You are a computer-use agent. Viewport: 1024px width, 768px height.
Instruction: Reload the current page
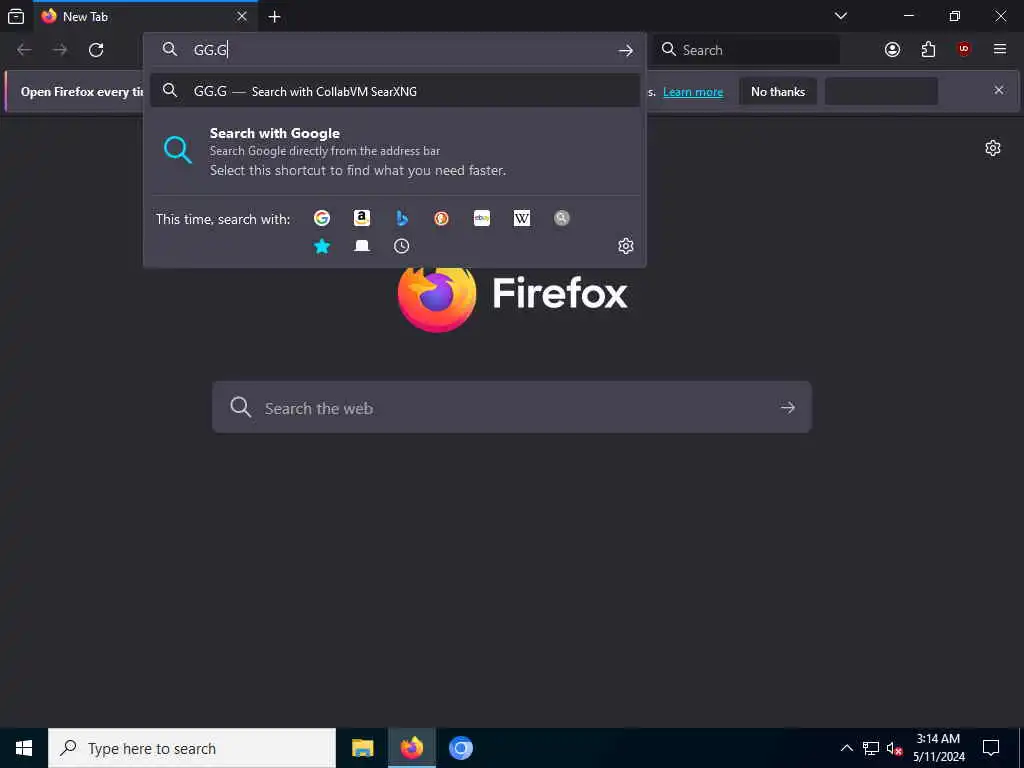click(96, 50)
